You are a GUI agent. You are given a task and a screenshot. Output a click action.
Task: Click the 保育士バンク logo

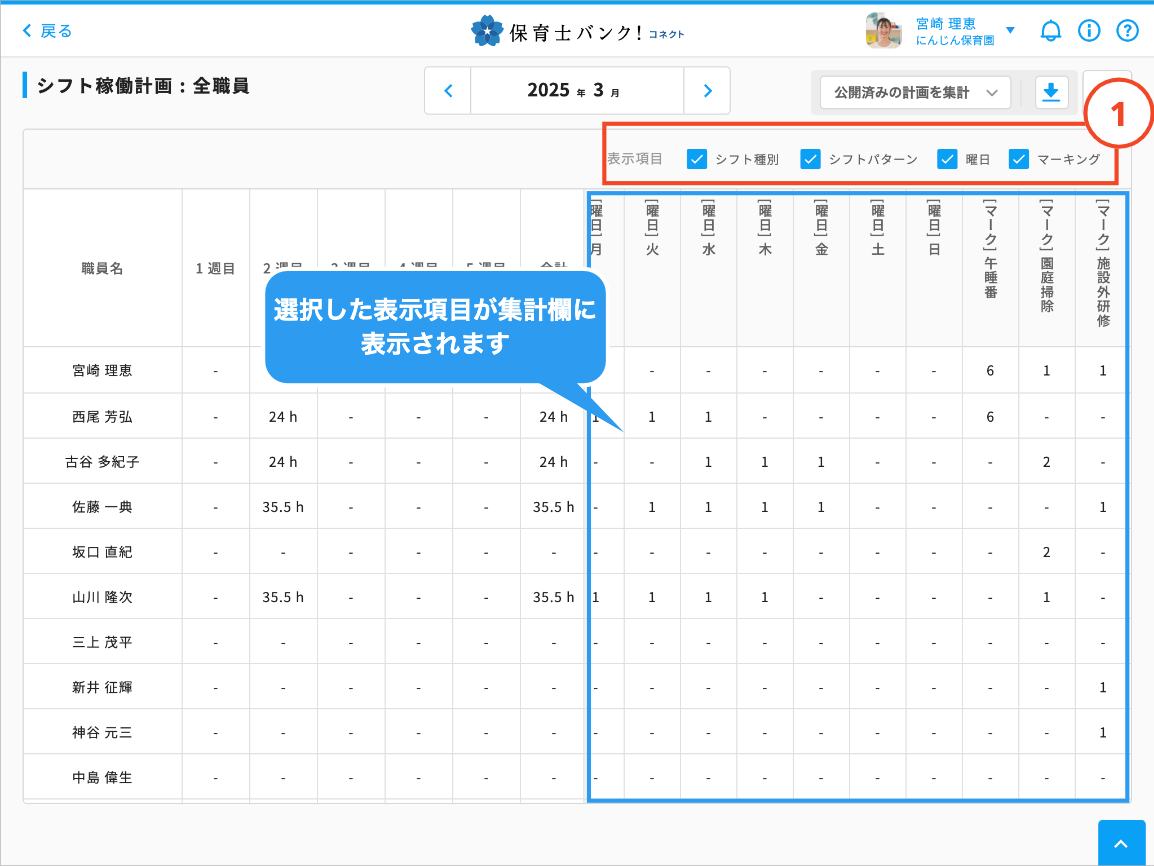pyautogui.click(x=577, y=31)
